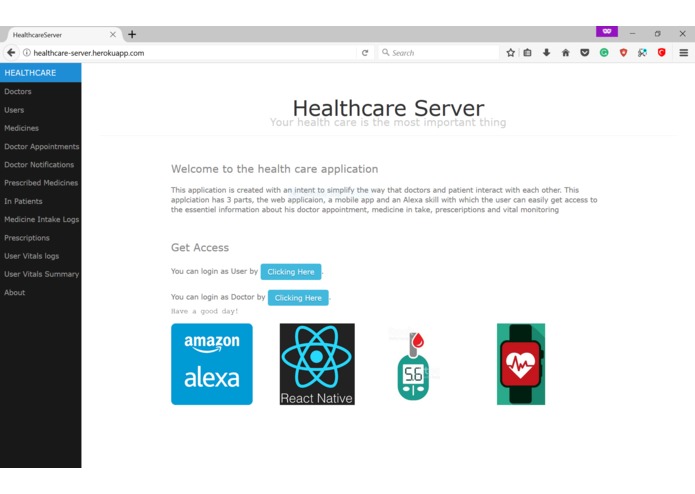Click the doctor login Clicking Here button
Viewport: 695px width, 494px height.
298,298
